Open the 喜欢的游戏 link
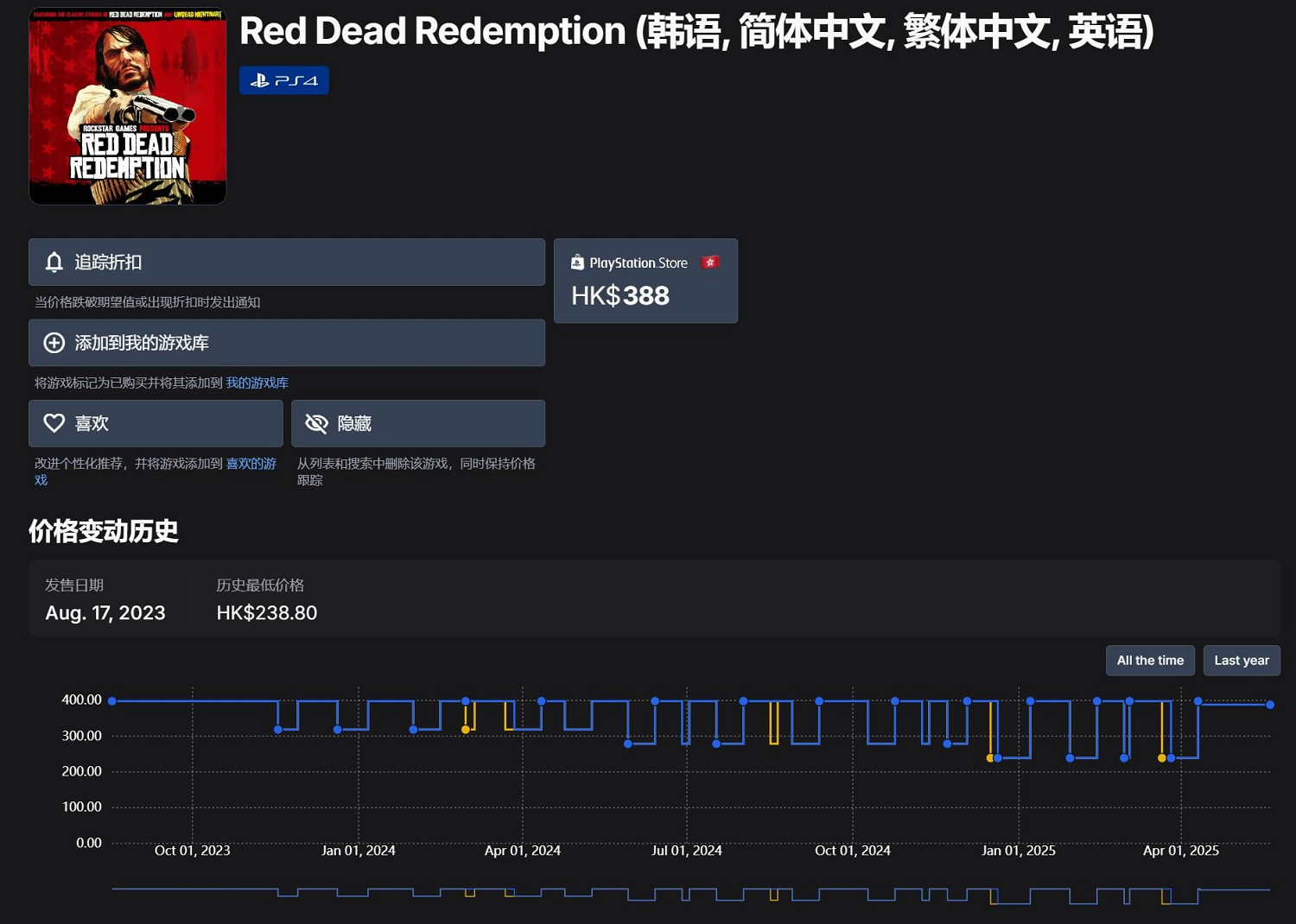The image size is (1296, 924). point(251,464)
